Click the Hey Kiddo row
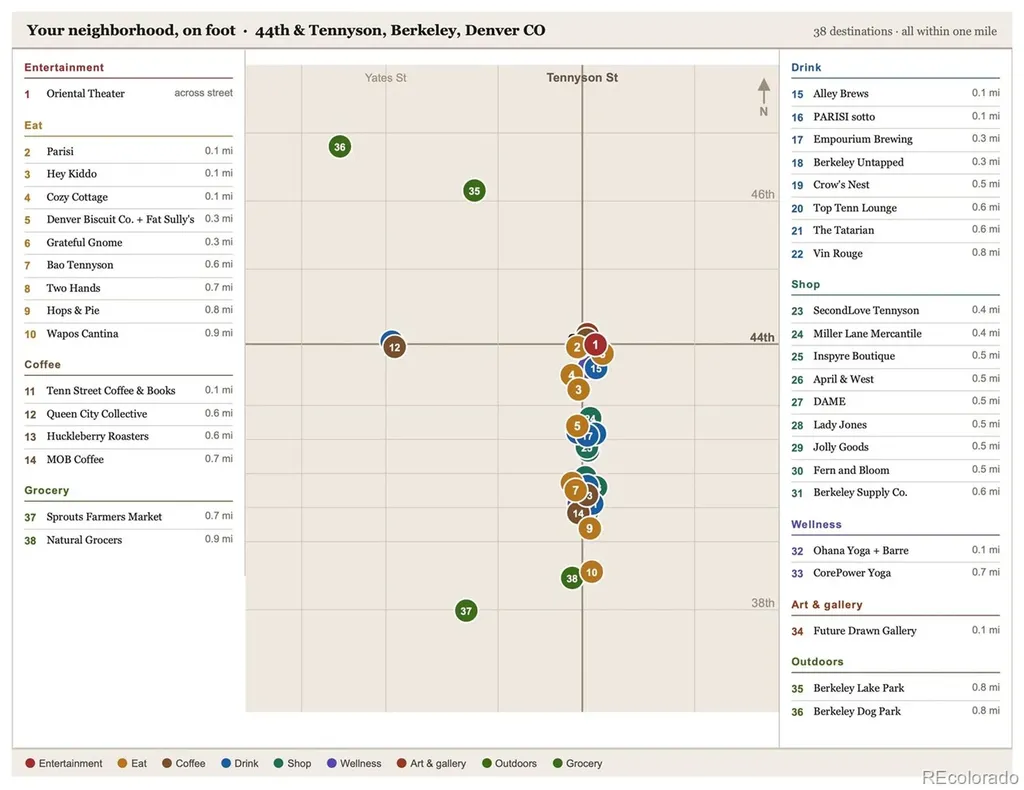The image size is (1024, 790). tap(129, 174)
